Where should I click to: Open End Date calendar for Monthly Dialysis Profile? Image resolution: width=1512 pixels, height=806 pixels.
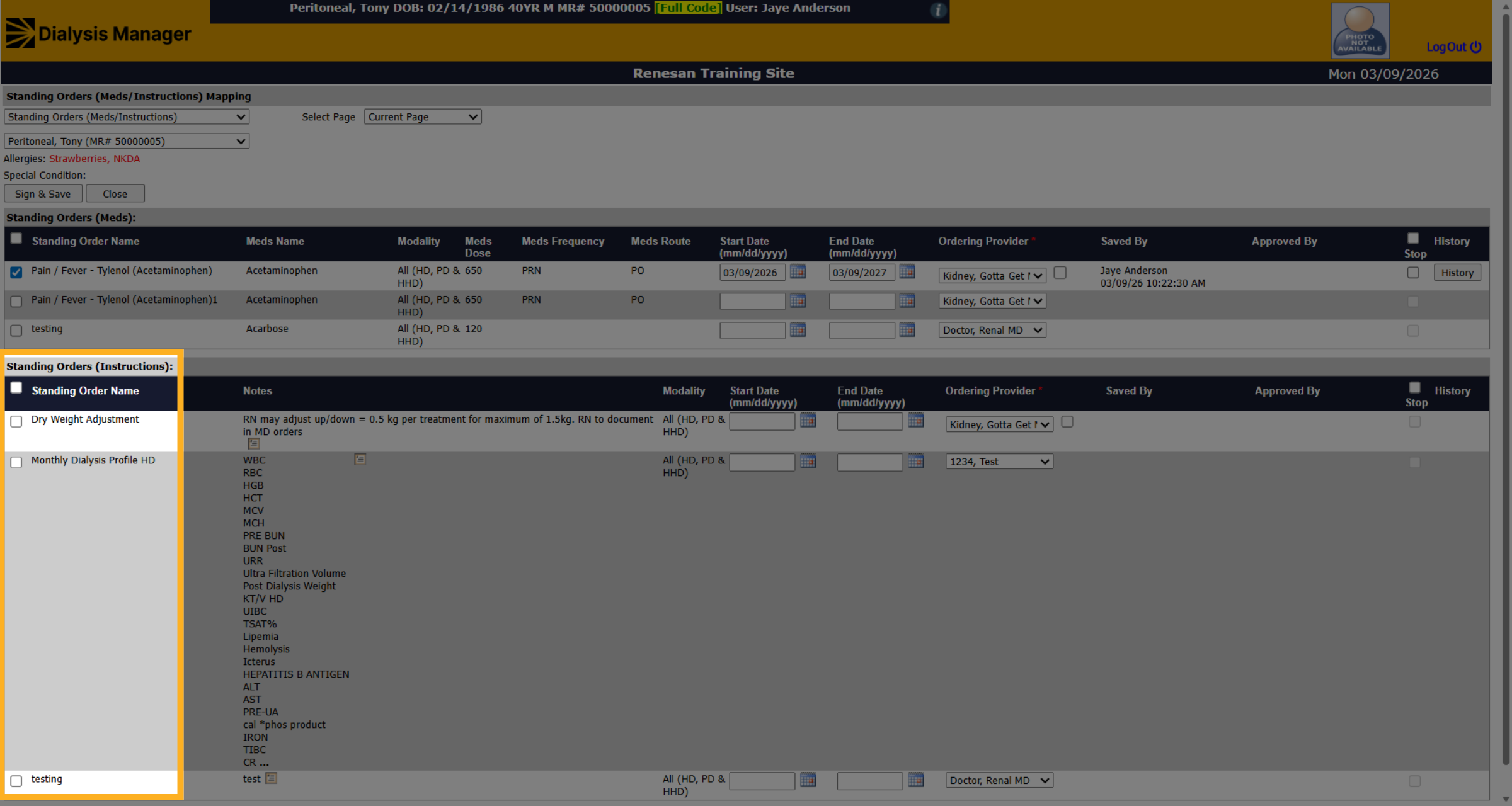pyautogui.click(x=916, y=462)
